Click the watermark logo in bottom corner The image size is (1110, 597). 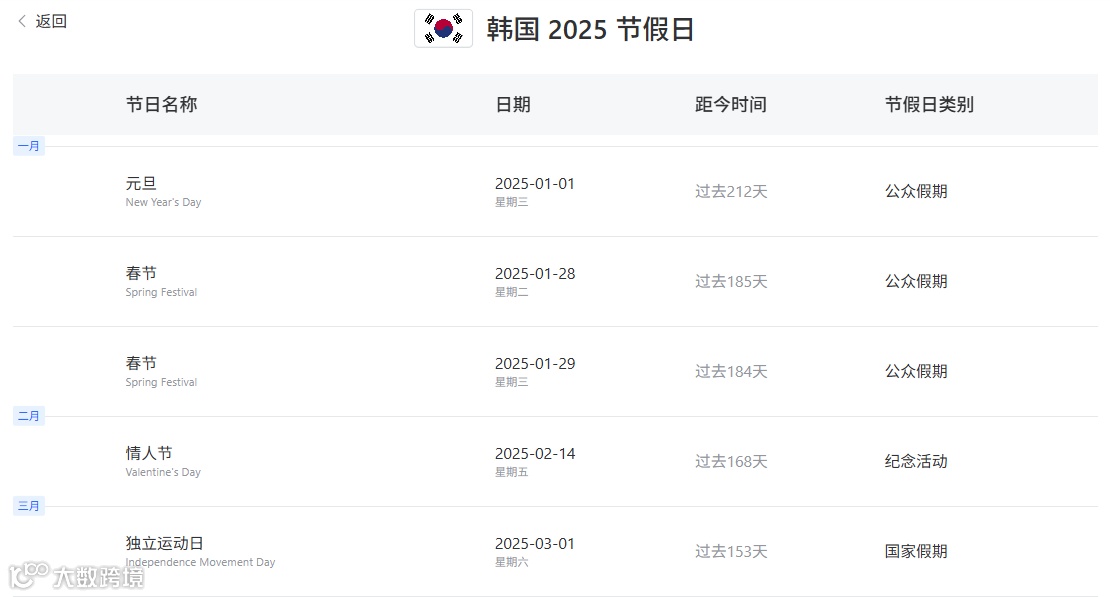click(x=76, y=576)
